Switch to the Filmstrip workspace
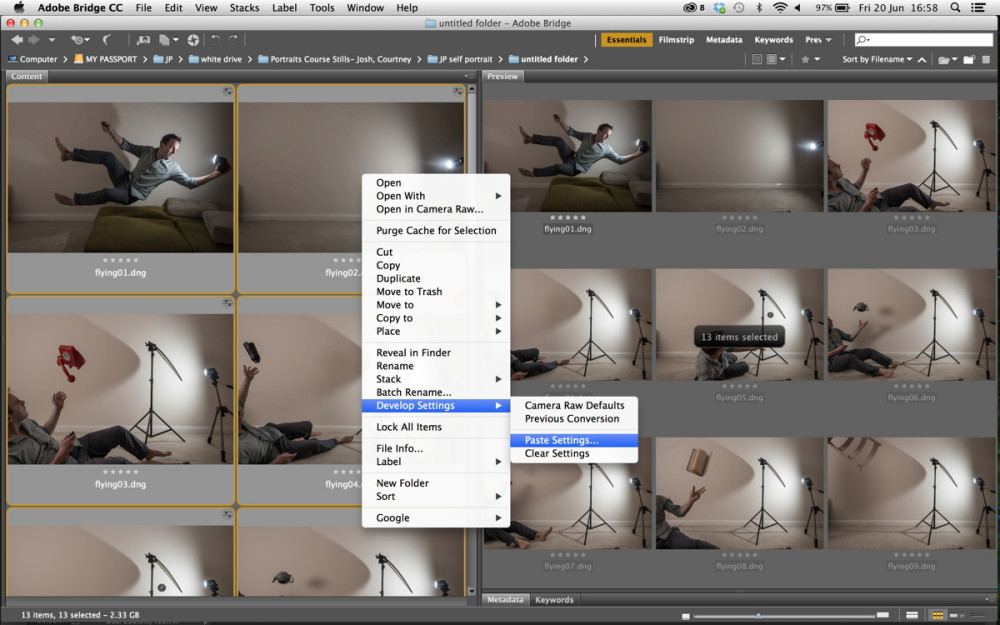 pyautogui.click(x=676, y=40)
